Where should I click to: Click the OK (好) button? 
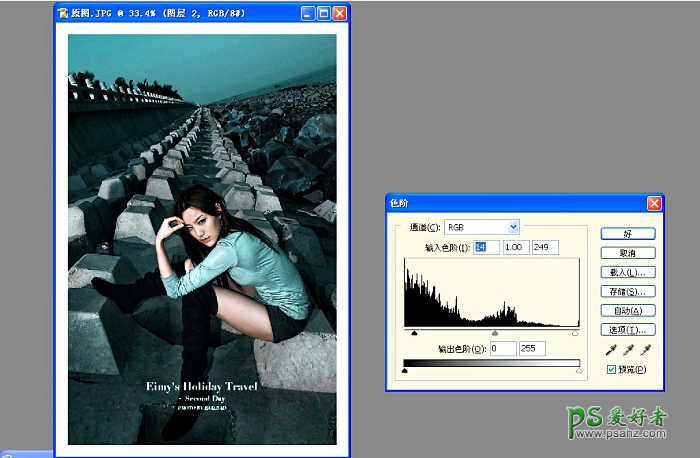(627, 233)
